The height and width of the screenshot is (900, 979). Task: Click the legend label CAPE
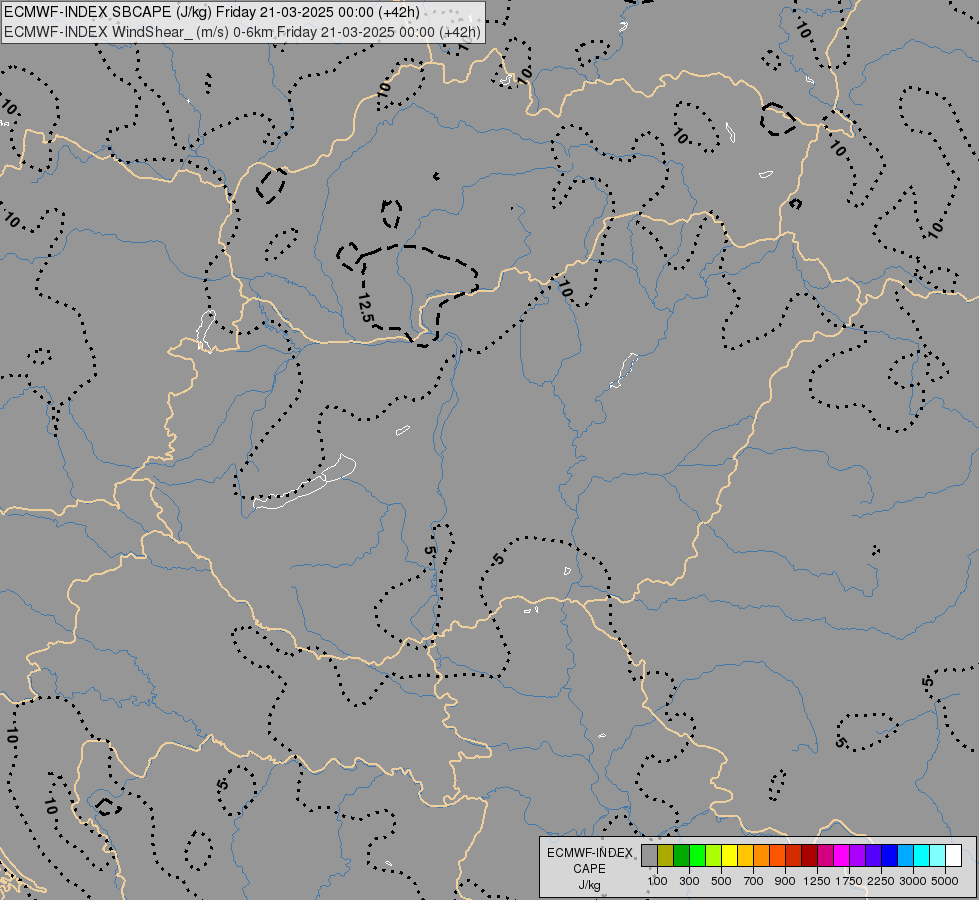coord(589,869)
